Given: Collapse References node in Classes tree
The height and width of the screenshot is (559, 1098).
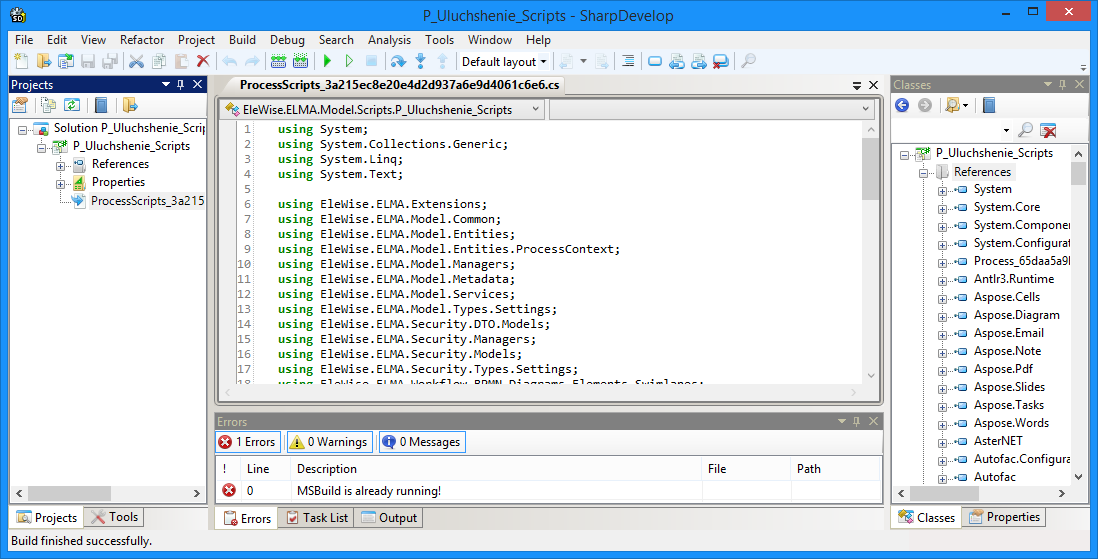Looking at the screenshot, I should (x=923, y=173).
